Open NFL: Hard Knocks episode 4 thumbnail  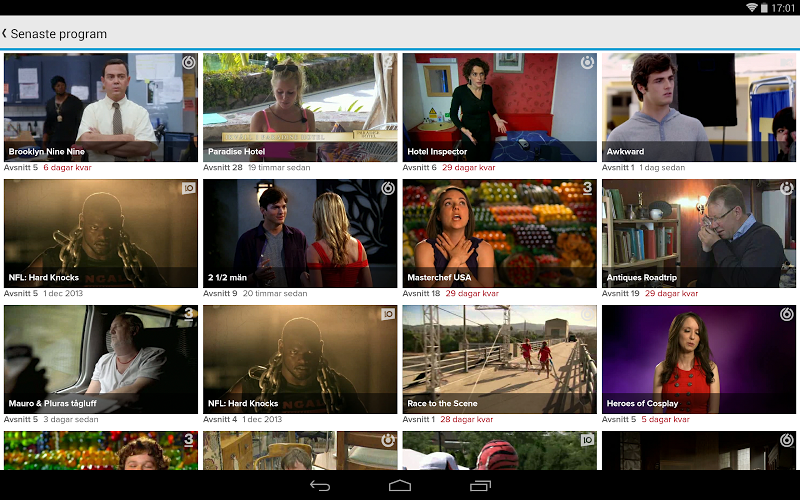300,359
